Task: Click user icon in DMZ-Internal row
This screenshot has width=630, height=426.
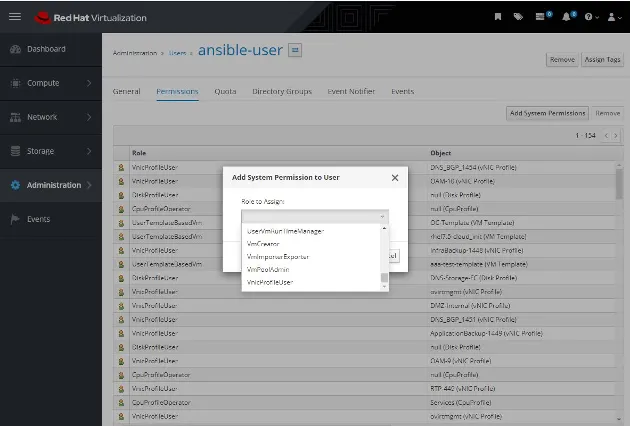Action: click(x=121, y=306)
